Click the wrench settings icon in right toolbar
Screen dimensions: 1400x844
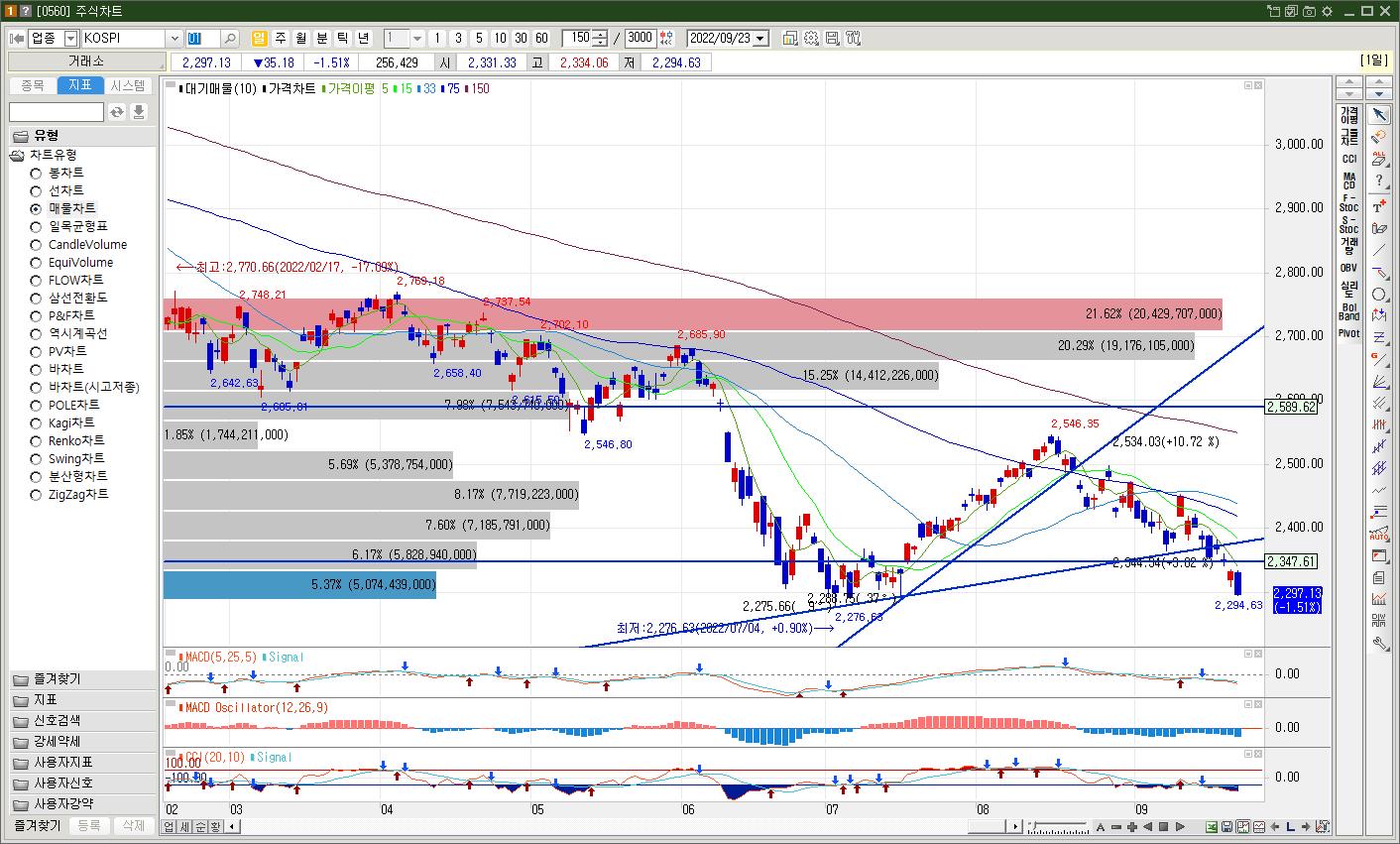(x=1379, y=643)
